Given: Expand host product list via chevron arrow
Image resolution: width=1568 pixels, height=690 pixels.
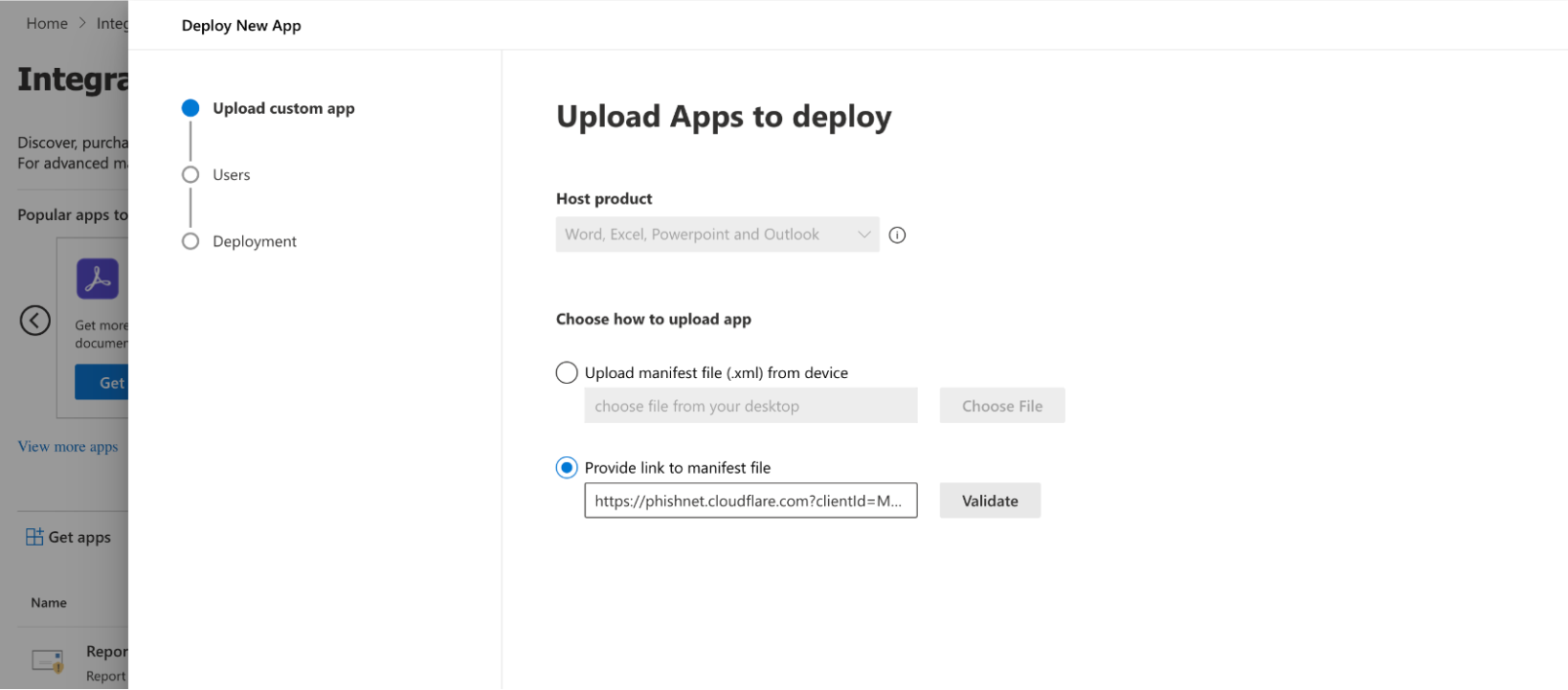Looking at the screenshot, I should pos(863,235).
